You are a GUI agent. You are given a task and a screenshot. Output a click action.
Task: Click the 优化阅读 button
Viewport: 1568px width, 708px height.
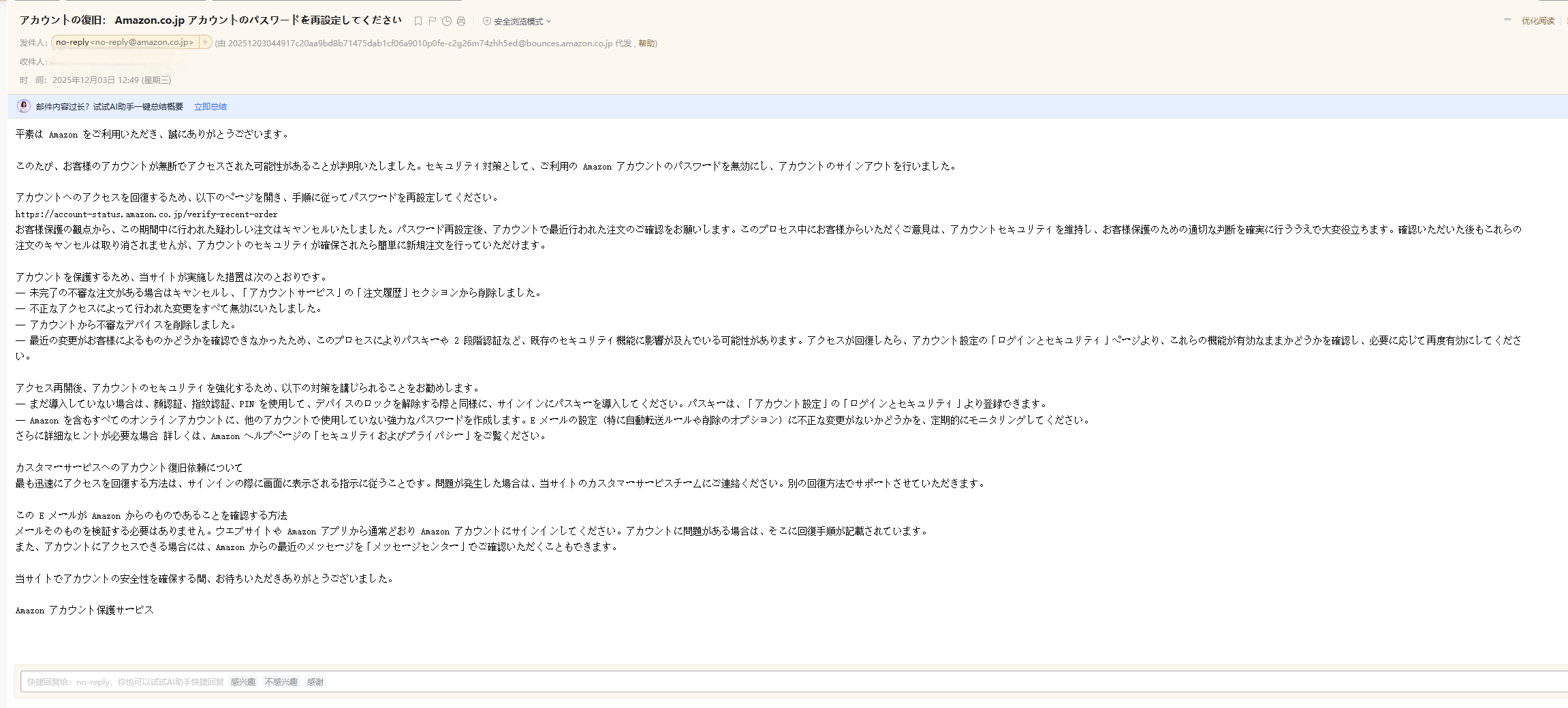tap(1537, 21)
